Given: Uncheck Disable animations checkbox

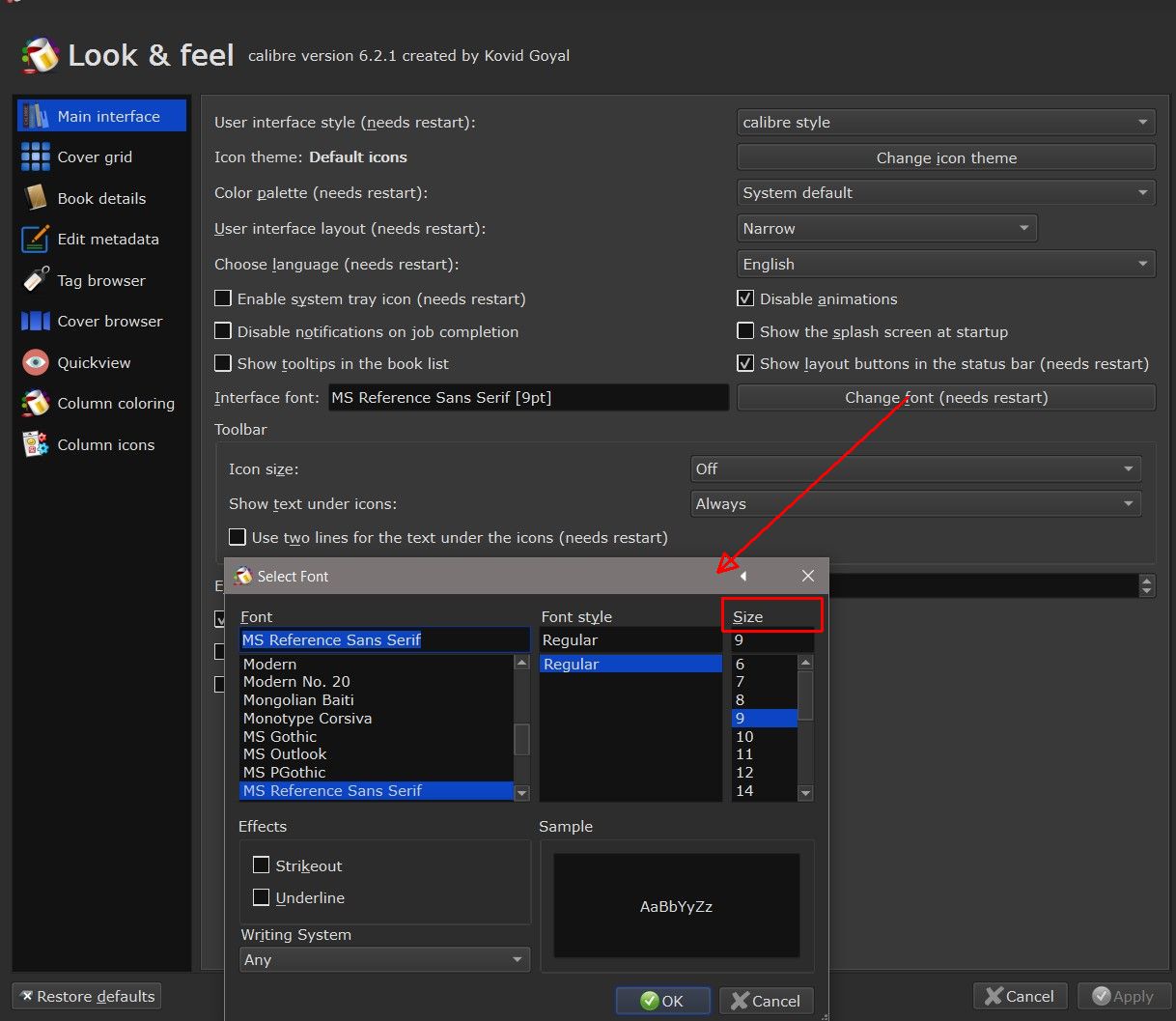Looking at the screenshot, I should [x=745, y=298].
